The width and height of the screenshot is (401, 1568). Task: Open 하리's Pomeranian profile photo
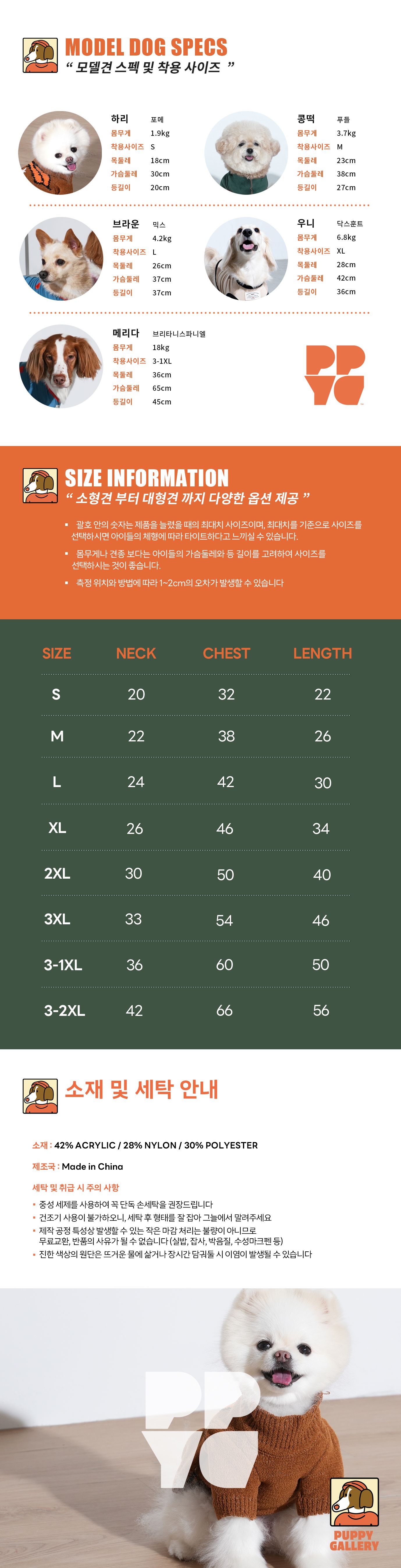(x=60, y=153)
